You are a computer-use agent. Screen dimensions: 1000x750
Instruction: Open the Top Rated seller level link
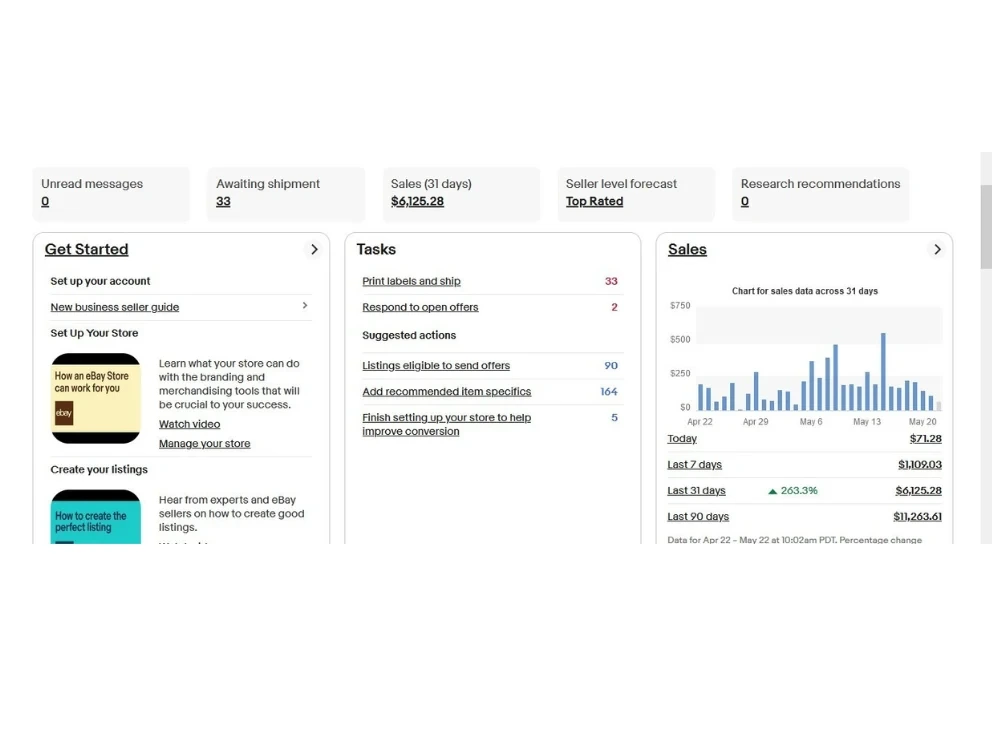(594, 202)
